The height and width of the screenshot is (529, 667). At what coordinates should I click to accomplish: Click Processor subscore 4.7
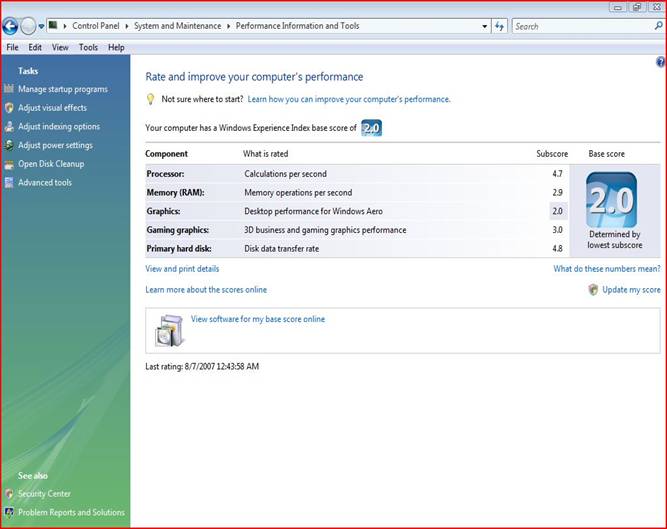click(558, 174)
